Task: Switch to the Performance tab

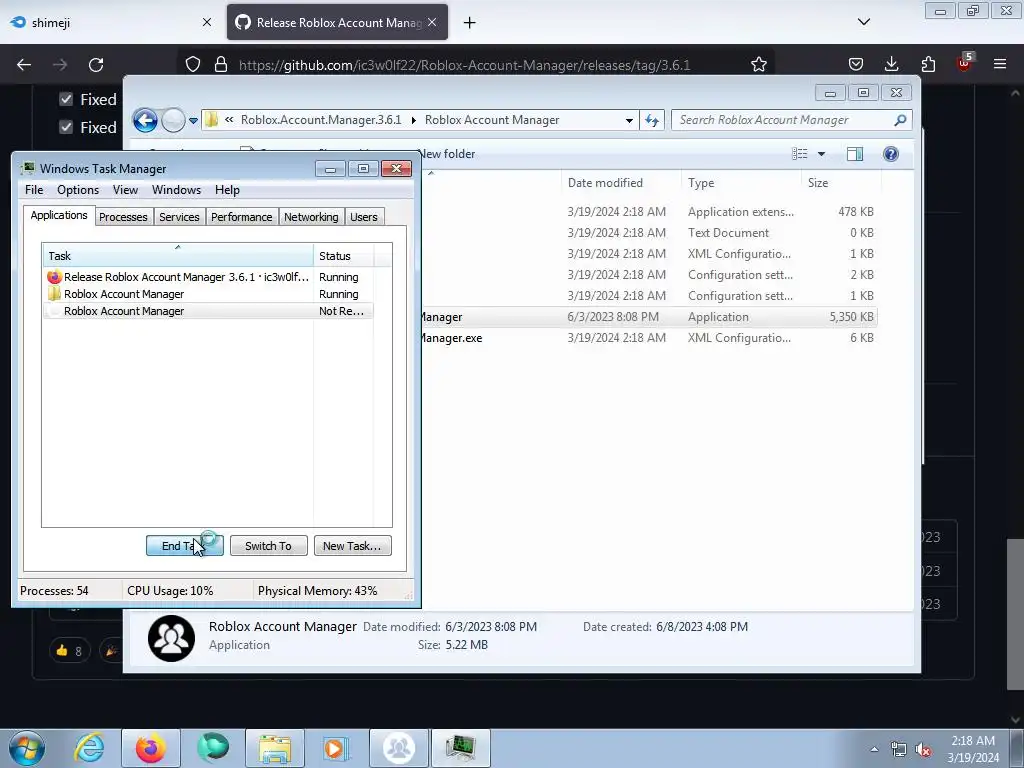Action: click(242, 217)
